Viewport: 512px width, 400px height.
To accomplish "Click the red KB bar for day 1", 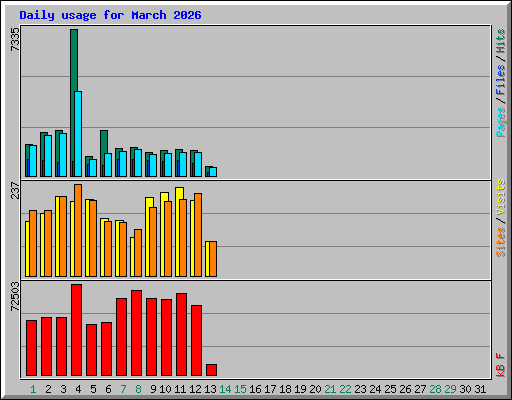I will [x=31, y=348].
